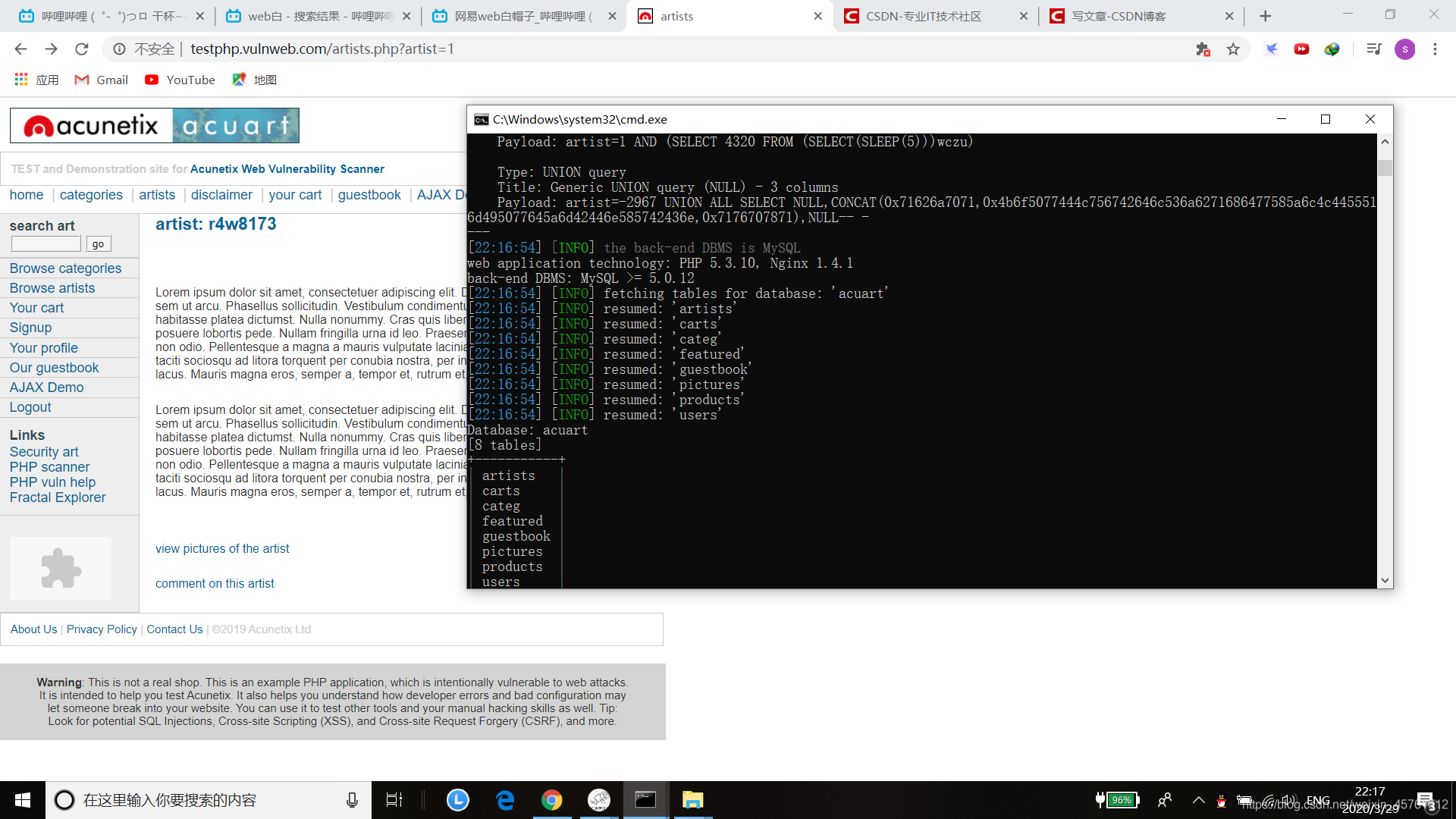Open Chrome's three-dot menu
Viewport: 1456px width, 819px height.
1435,49
